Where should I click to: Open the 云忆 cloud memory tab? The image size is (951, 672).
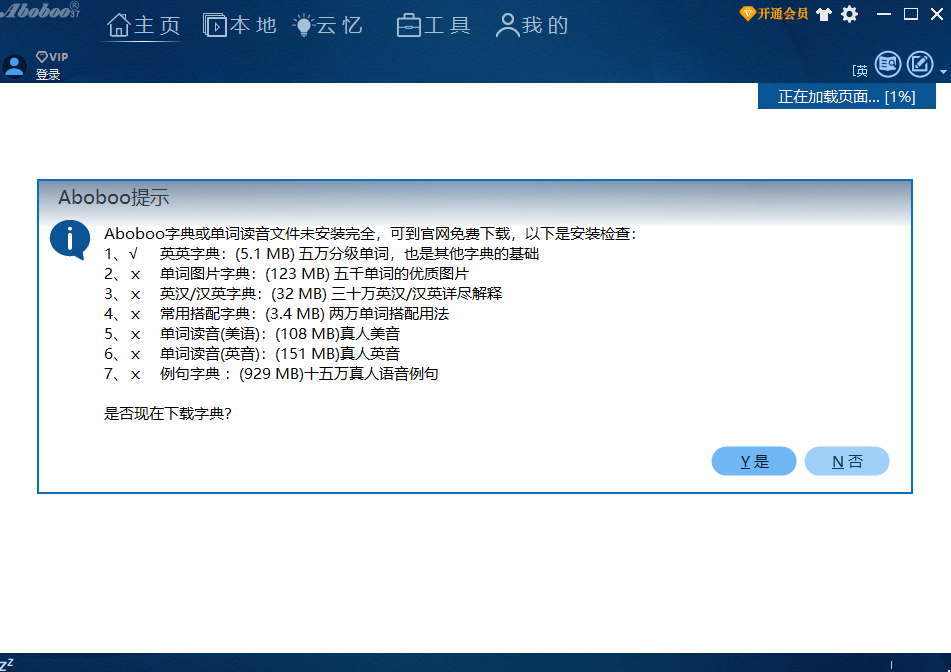click(x=328, y=25)
